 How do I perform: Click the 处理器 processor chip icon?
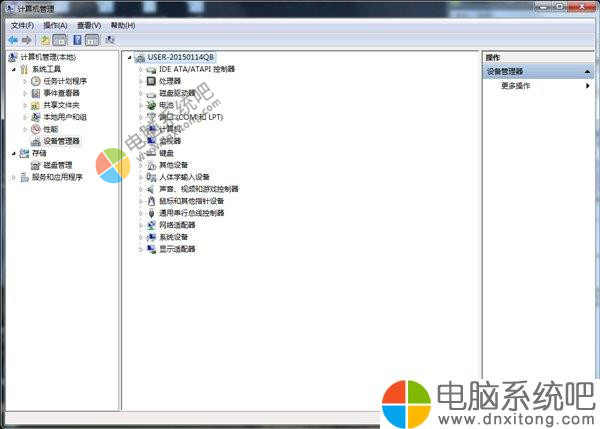click(152, 81)
